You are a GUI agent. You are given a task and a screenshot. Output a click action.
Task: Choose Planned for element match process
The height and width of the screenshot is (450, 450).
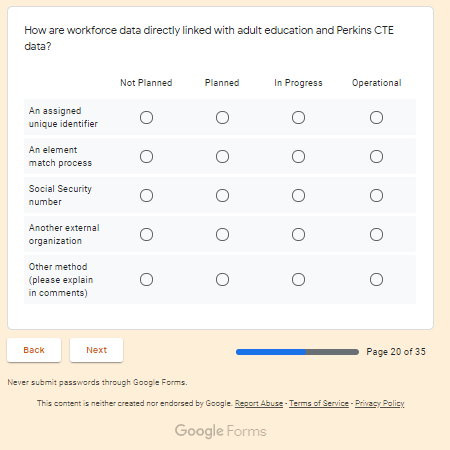[222, 156]
